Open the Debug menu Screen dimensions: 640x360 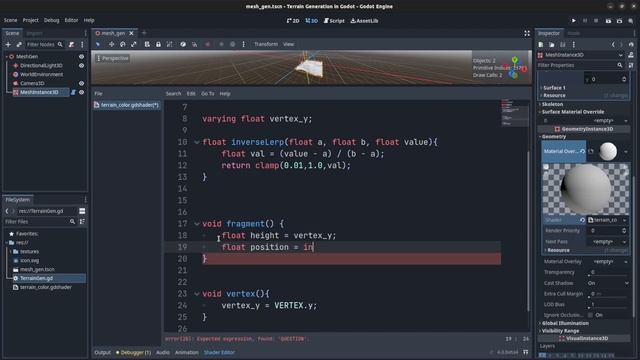(x=51, y=20)
